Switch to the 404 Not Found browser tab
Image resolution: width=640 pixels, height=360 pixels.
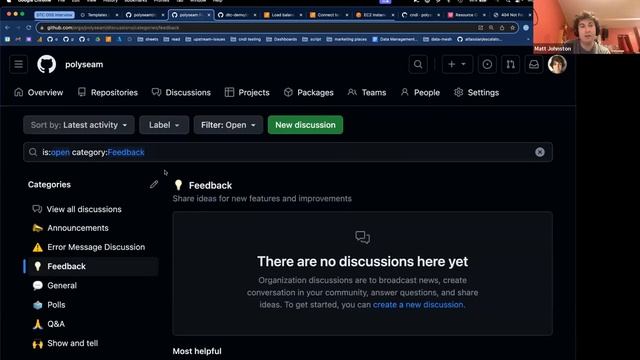click(x=512, y=15)
